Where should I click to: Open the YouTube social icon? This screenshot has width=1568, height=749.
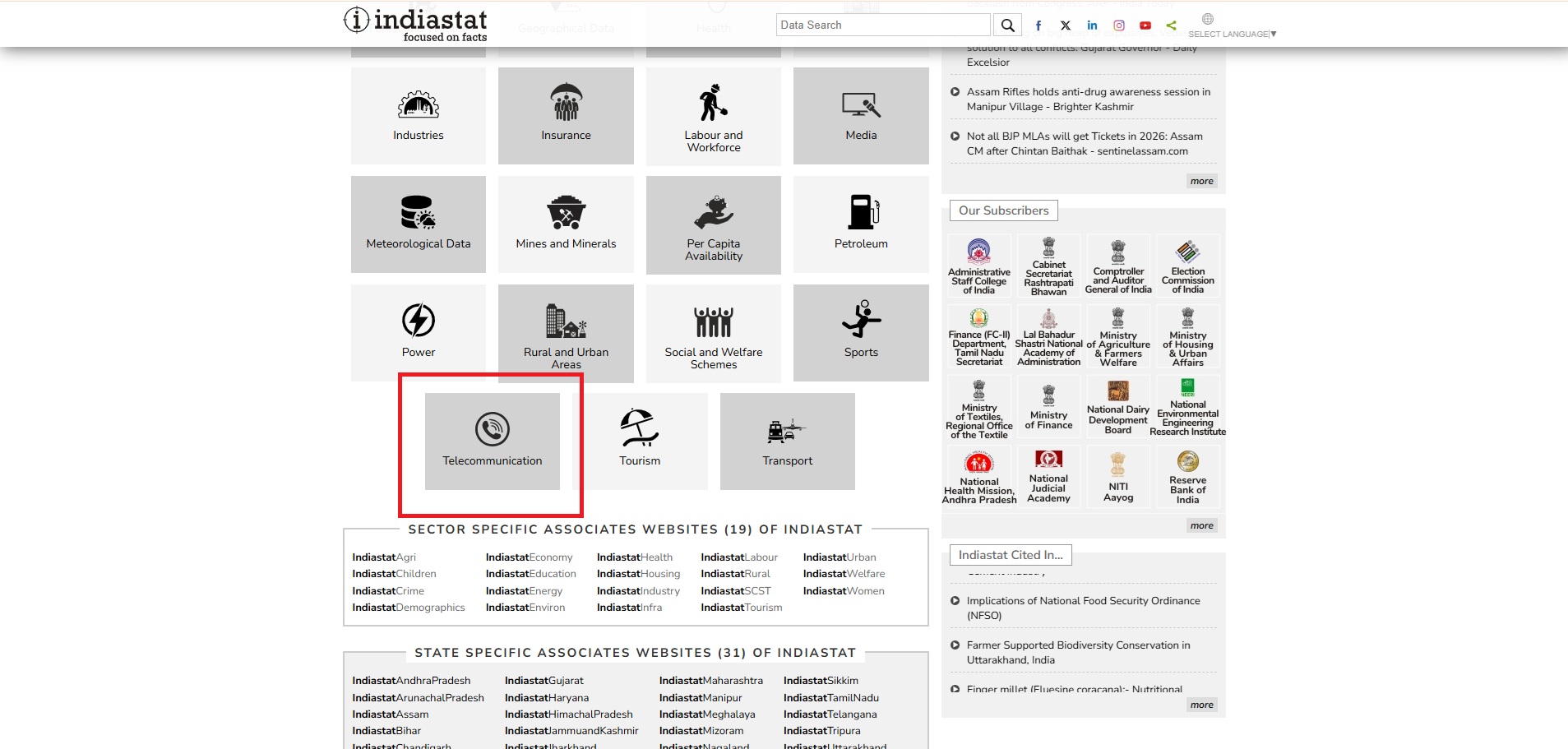1145,25
